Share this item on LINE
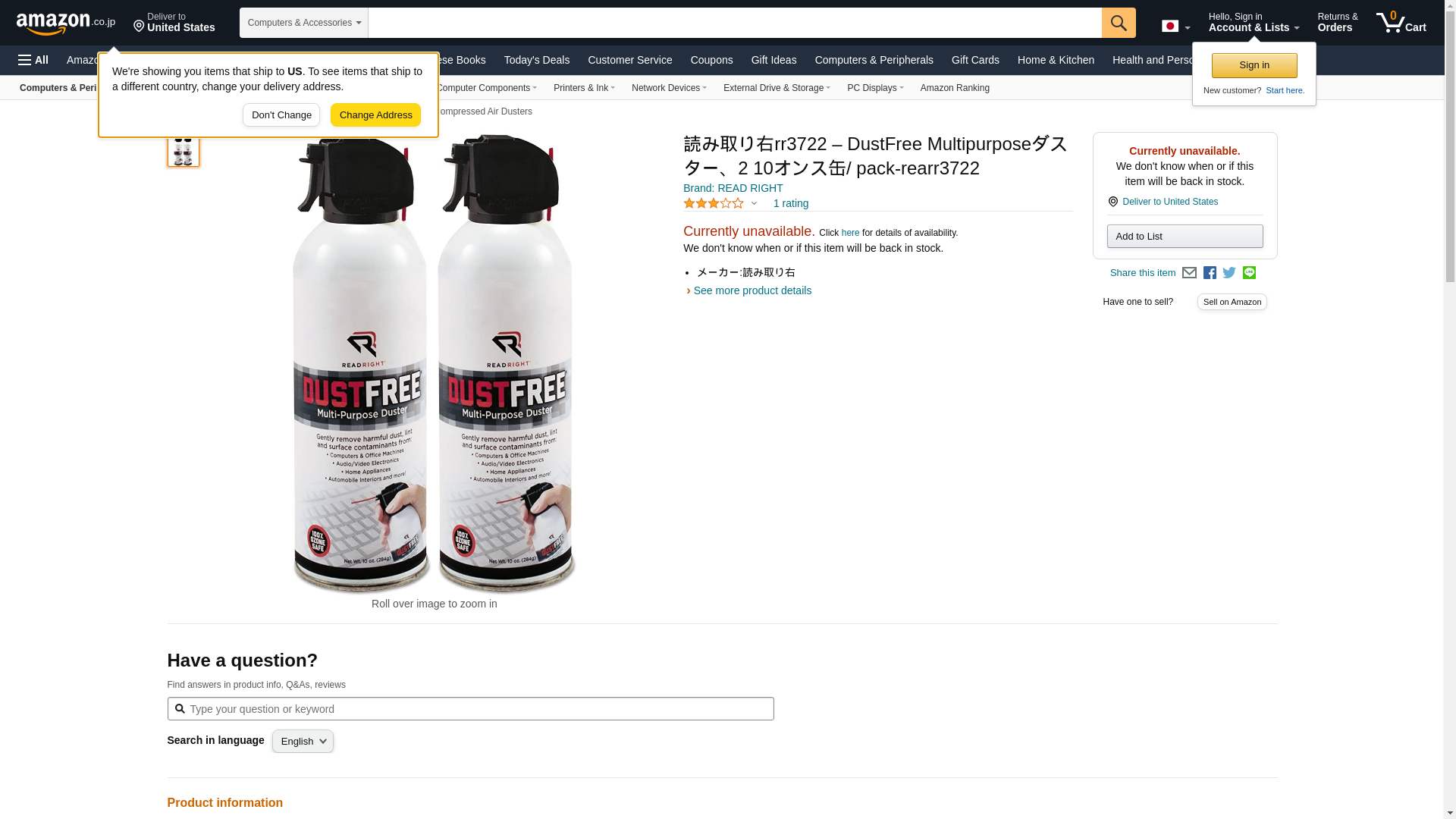This screenshot has height=819, width=1456. pyautogui.click(x=1249, y=273)
